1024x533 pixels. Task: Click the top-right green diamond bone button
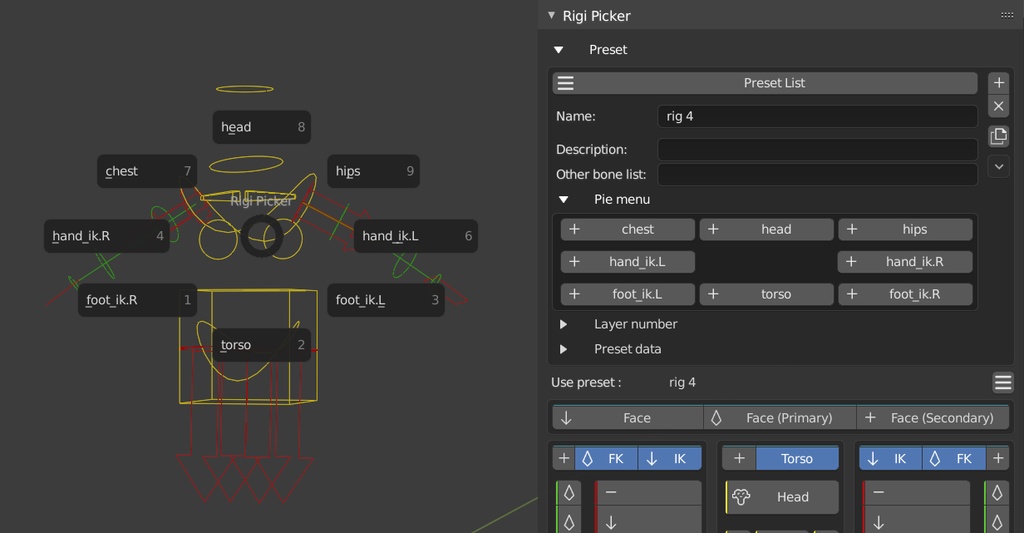pyautogui.click(x=997, y=493)
